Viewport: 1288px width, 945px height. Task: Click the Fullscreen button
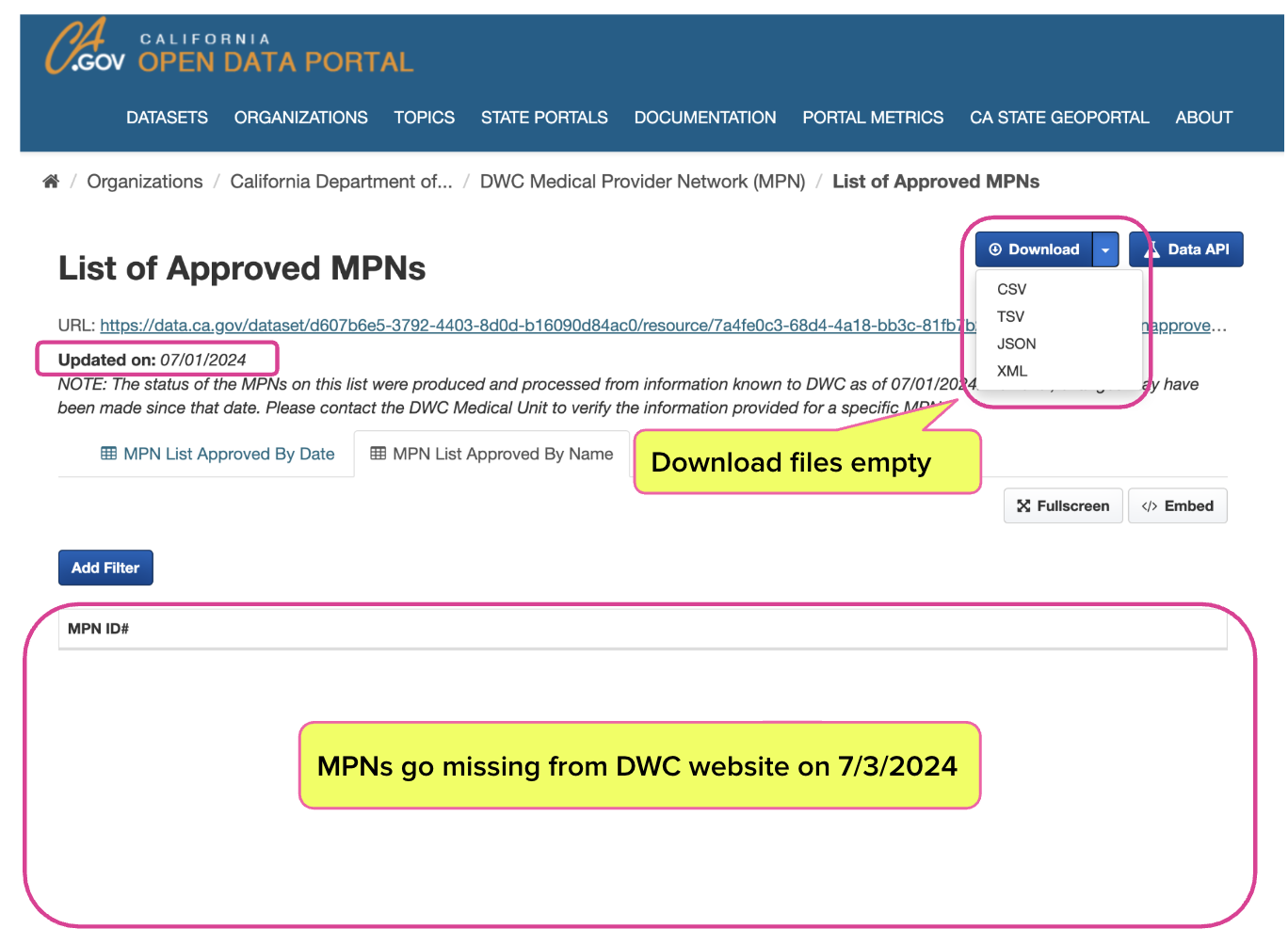point(1063,505)
